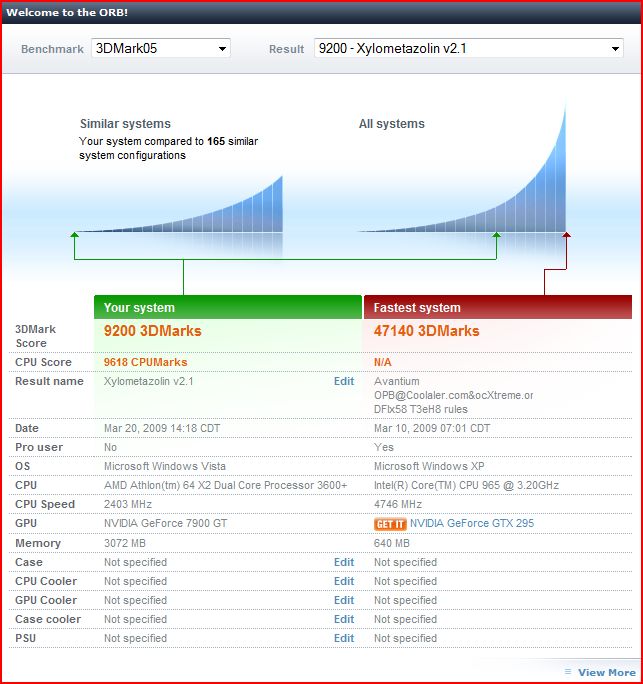Image resolution: width=643 pixels, height=684 pixels.
Task: Click Microsoft Windows XP OS value
Action: click(429, 466)
